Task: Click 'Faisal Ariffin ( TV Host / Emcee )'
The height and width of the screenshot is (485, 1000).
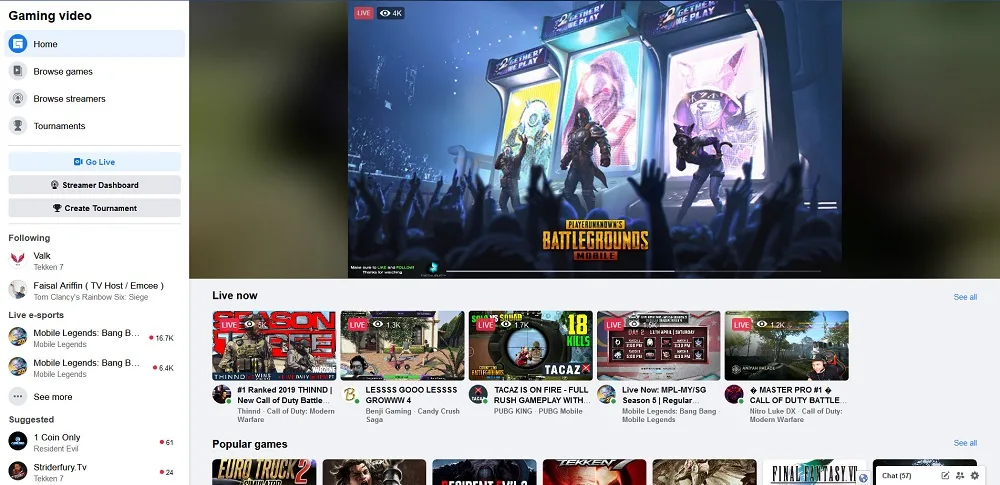Action: (x=99, y=285)
